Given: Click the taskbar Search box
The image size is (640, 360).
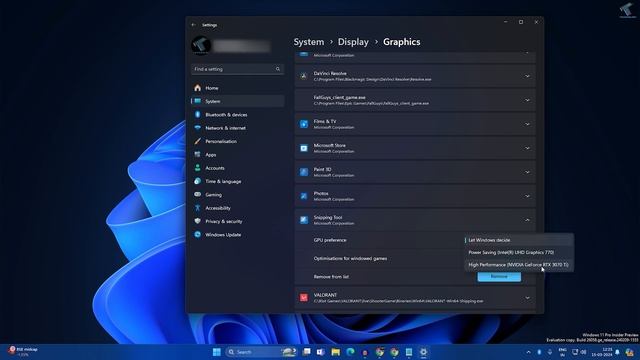Looking at the screenshot, I should [261, 352].
